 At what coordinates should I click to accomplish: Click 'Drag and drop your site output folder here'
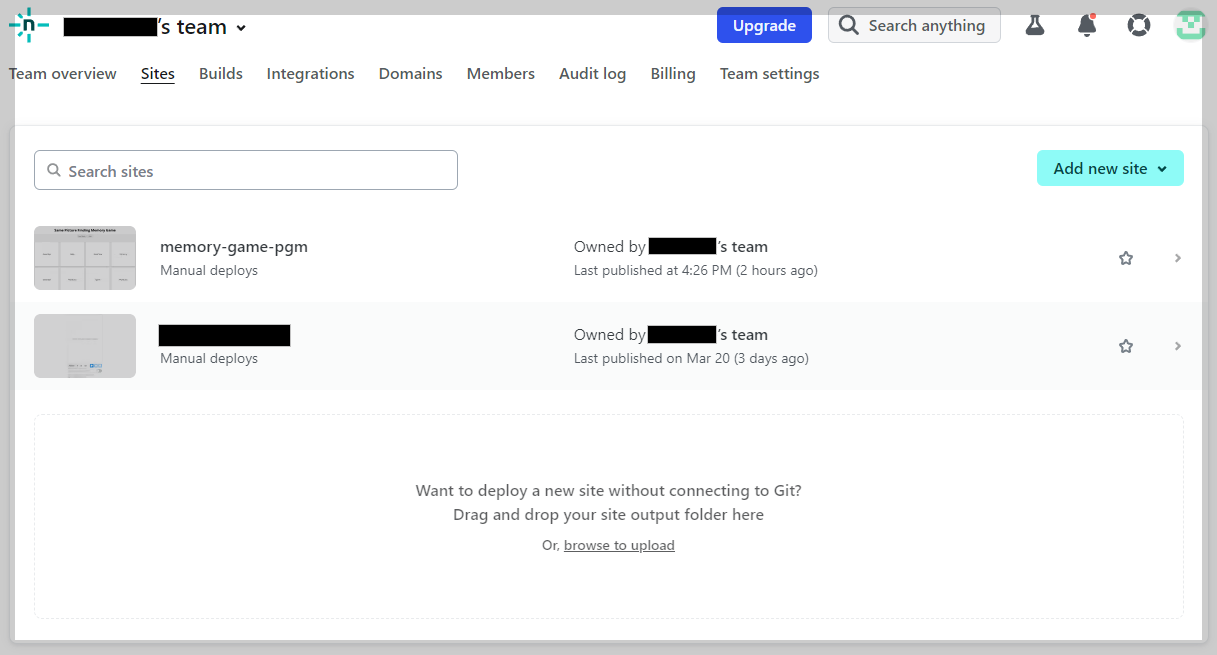(x=608, y=515)
